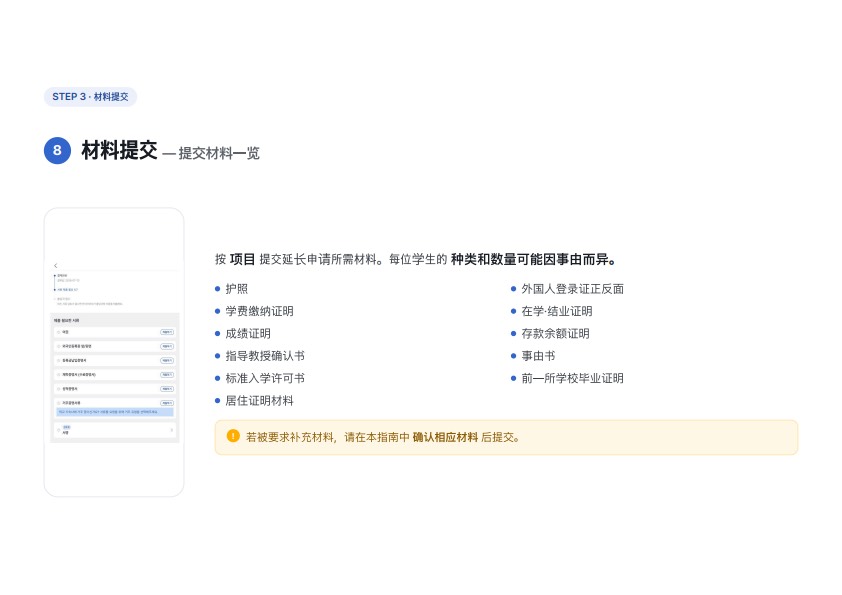842x595 pixels.
Task: Select the status circle on the sixth document row in the phone mockup
Action: [x=59, y=403]
